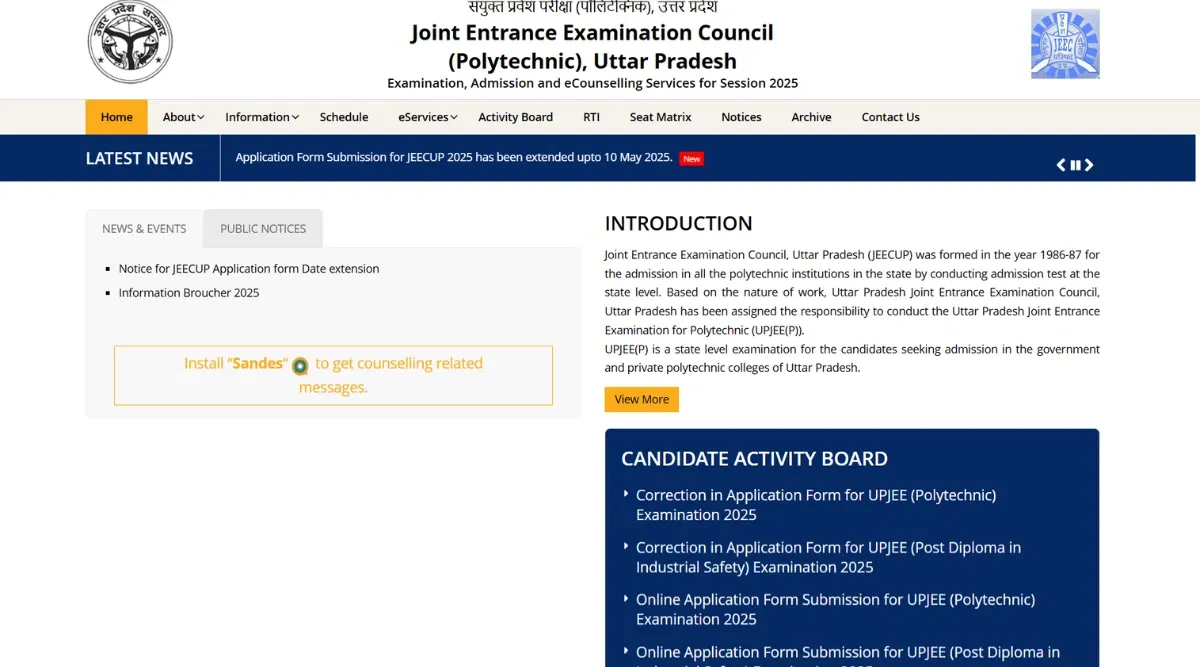Expand the Information dropdown menu
The height and width of the screenshot is (667, 1200).
[x=262, y=117]
